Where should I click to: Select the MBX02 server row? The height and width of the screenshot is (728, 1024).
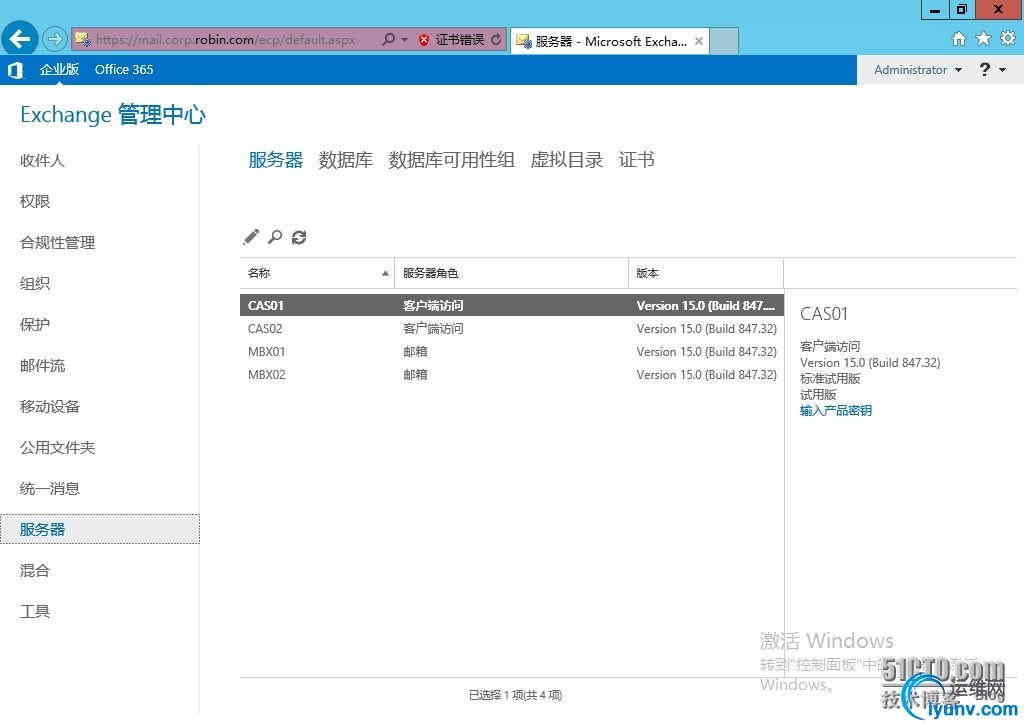tap(511, 375)
